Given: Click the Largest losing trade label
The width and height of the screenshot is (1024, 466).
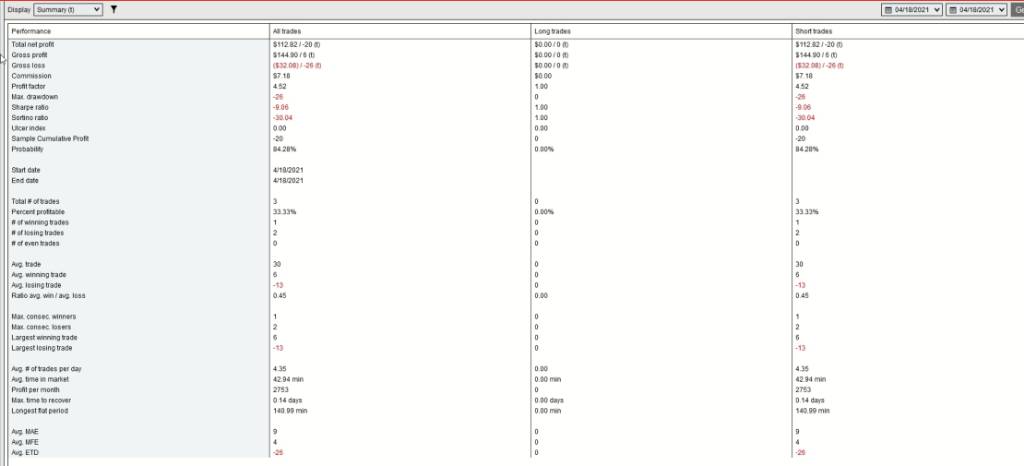Looking at the screenshot, I should point(42,347).
